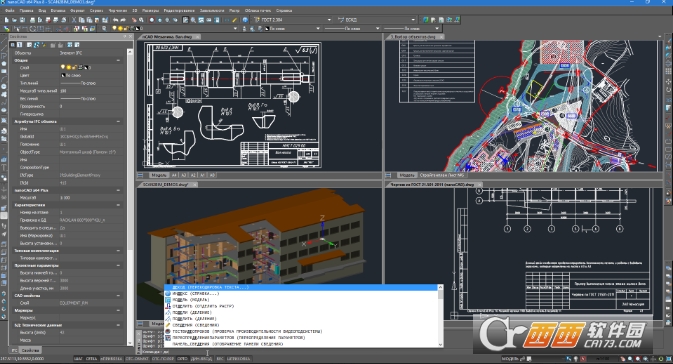Toggle ОТС-ПОЛЯР polar tracking in the status bar
Viewport: 673px width, 364px height.
tap(163, 358)
